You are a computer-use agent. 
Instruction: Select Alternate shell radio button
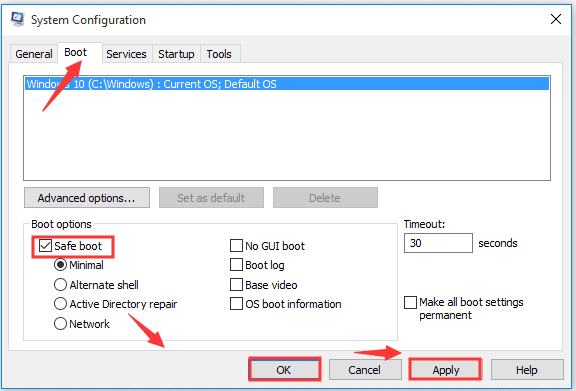[x=60, y=285]
